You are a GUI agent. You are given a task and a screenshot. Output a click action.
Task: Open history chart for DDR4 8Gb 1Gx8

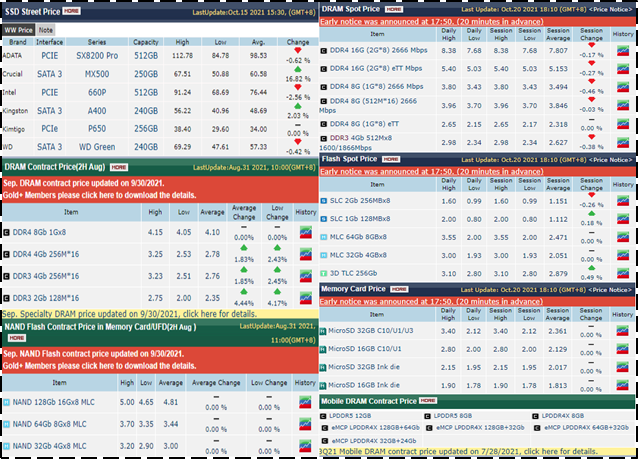[x=306, y=232]
